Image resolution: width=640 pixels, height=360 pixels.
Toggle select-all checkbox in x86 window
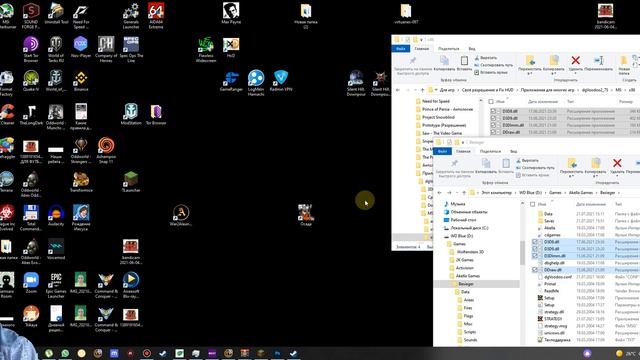(491, 101)
